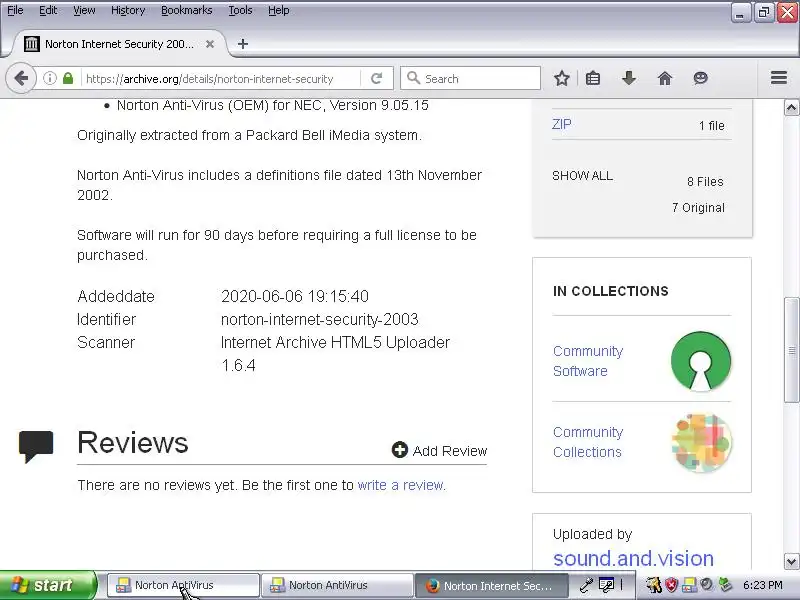This screenshot has width=800, height=600.
Task: Open the Community Software collection link
Action: [588, 361]
